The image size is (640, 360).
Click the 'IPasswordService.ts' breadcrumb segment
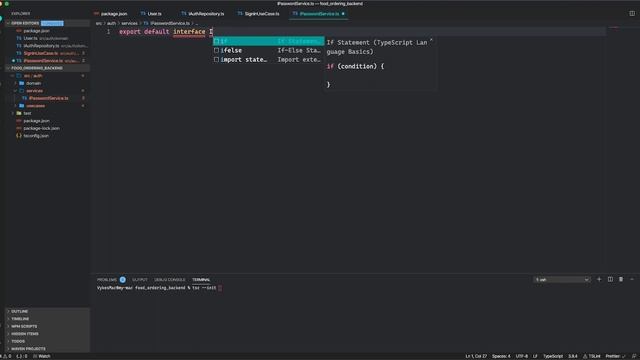[170, 23]
